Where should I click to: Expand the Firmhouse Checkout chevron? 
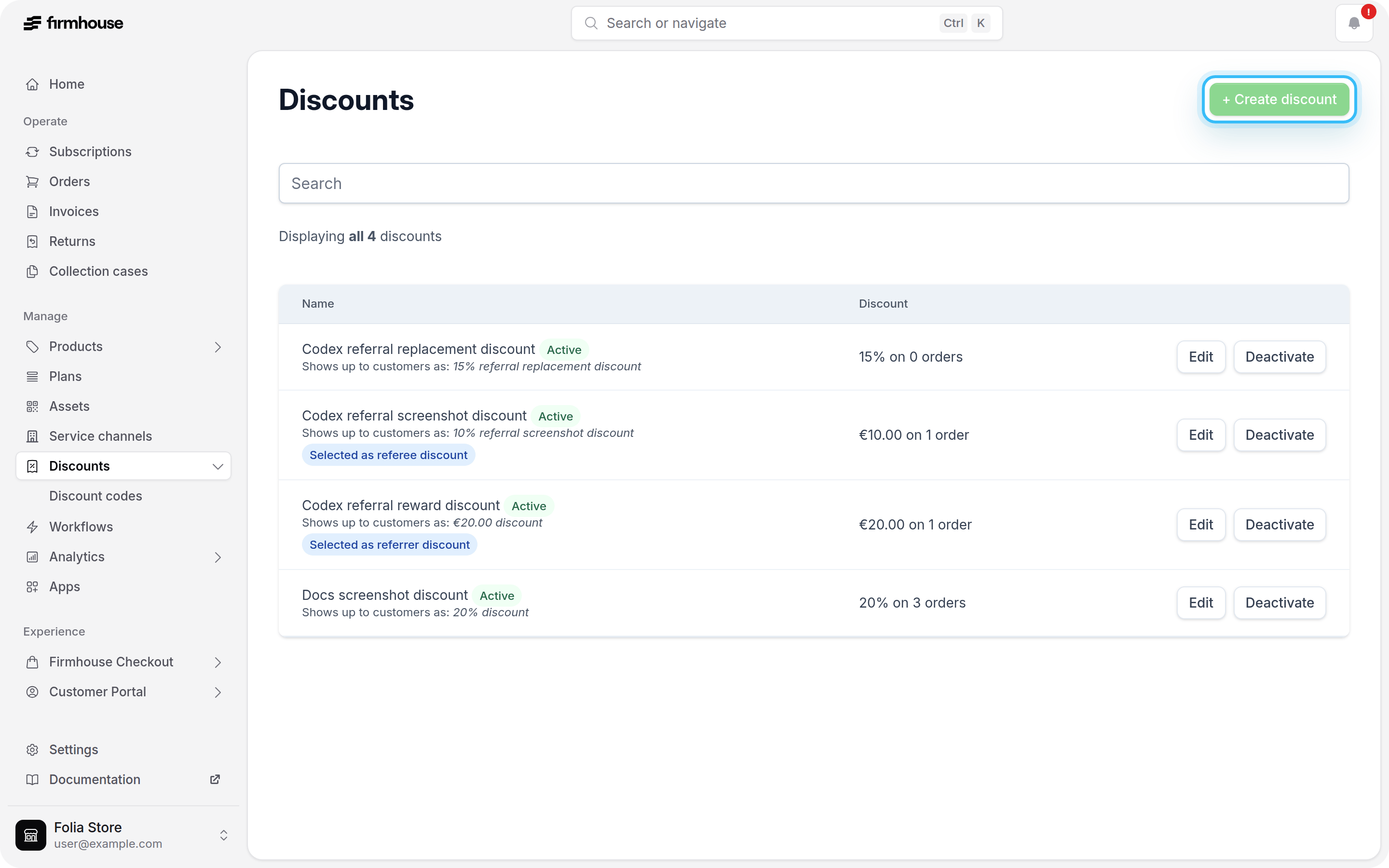pyautogui.click(x=218, y=662)
